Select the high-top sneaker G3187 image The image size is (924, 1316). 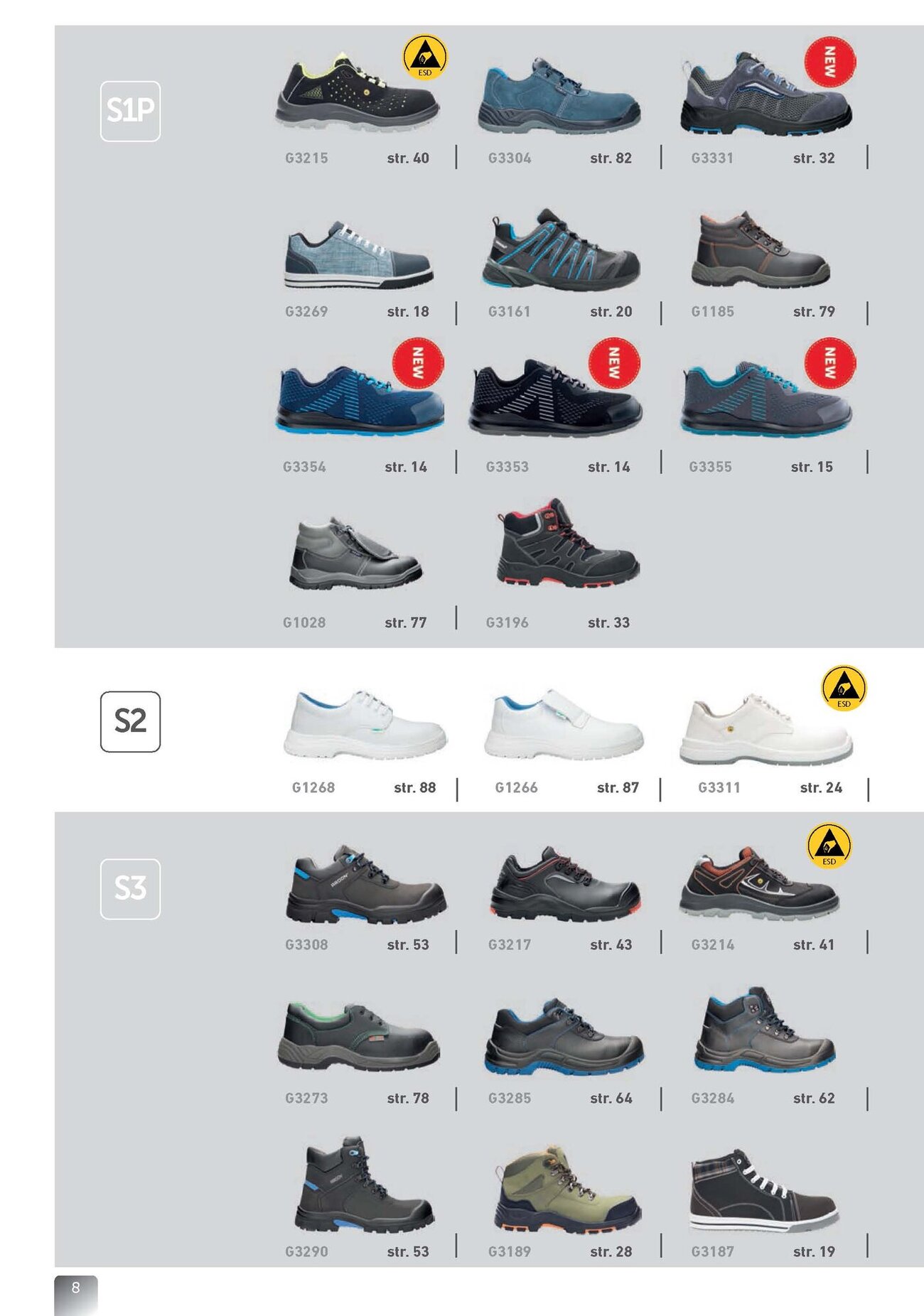coord(764,1191)
